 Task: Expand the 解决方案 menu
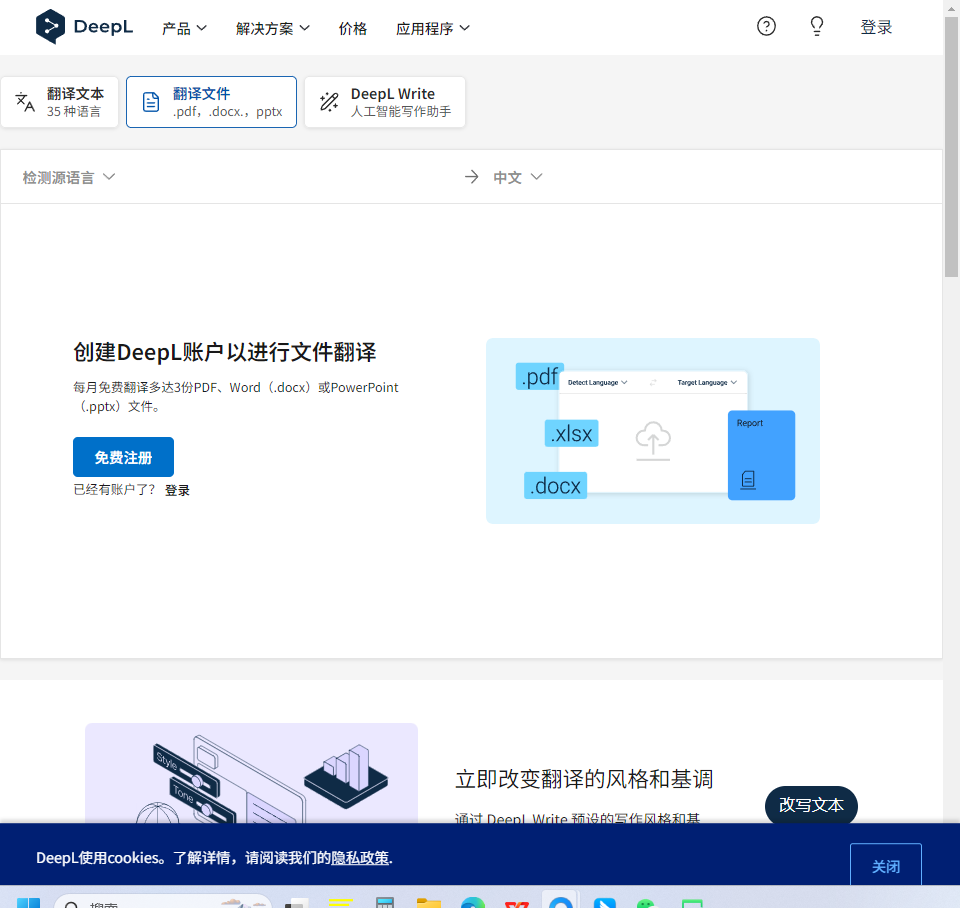pyautogui.click(x=272, y=28)
